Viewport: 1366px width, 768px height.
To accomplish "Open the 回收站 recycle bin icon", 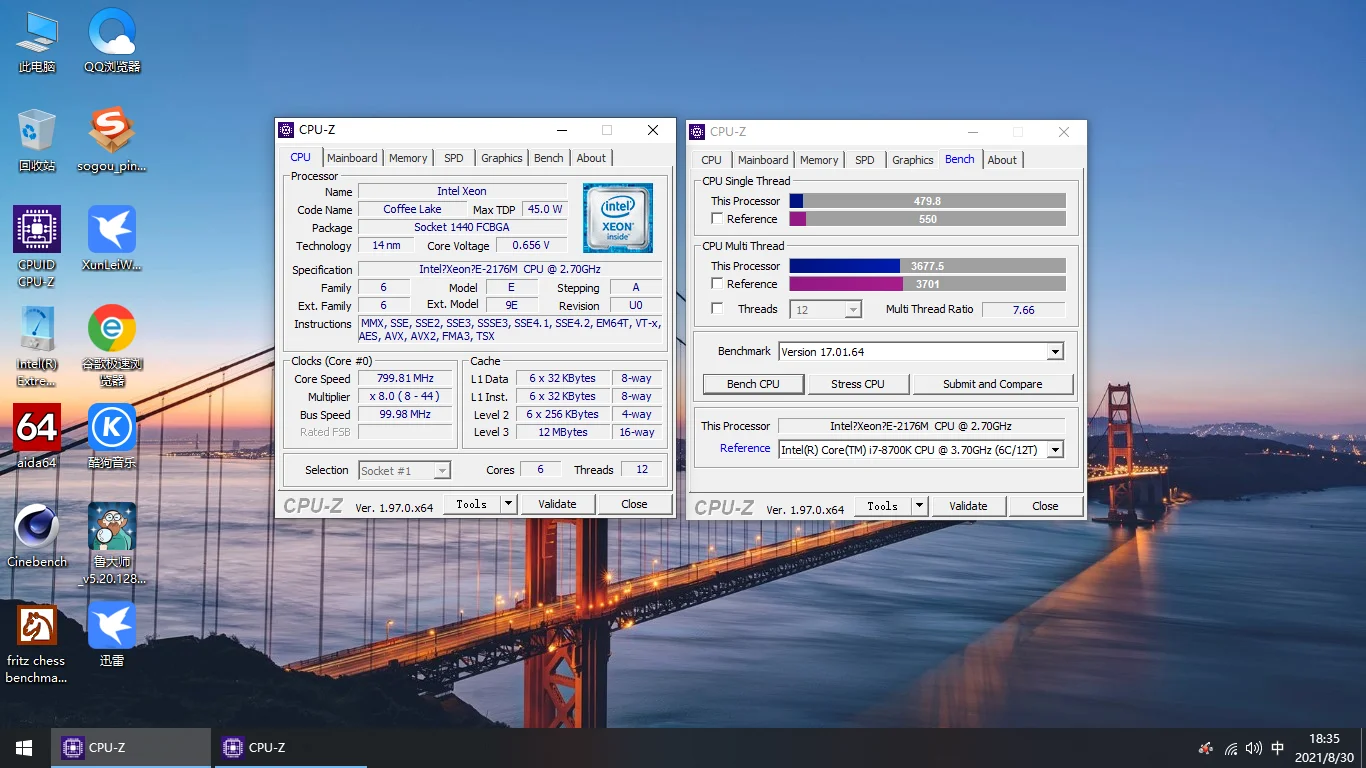I will 37,141.
